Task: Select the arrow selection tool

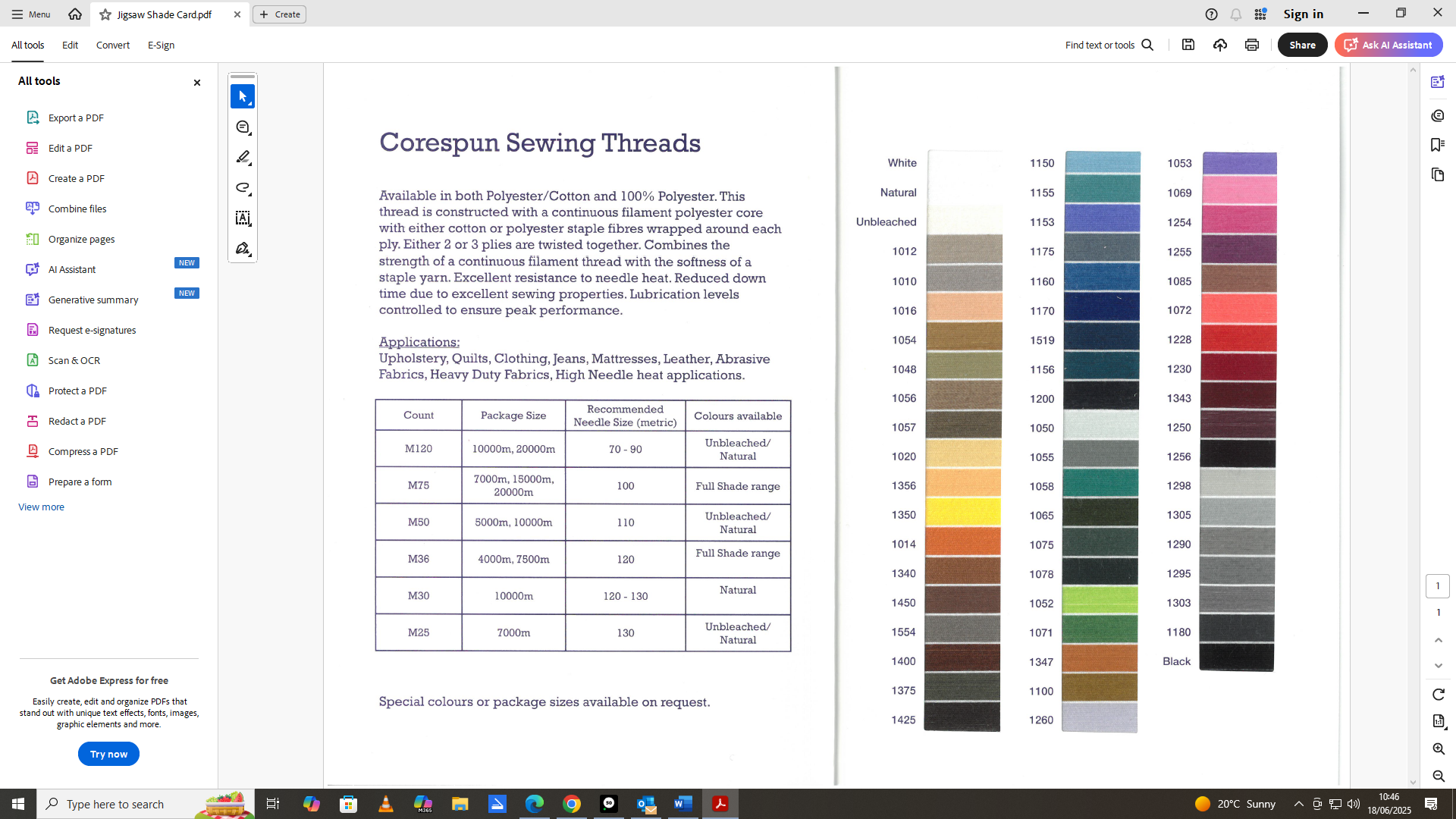Action: click(243, 97)
